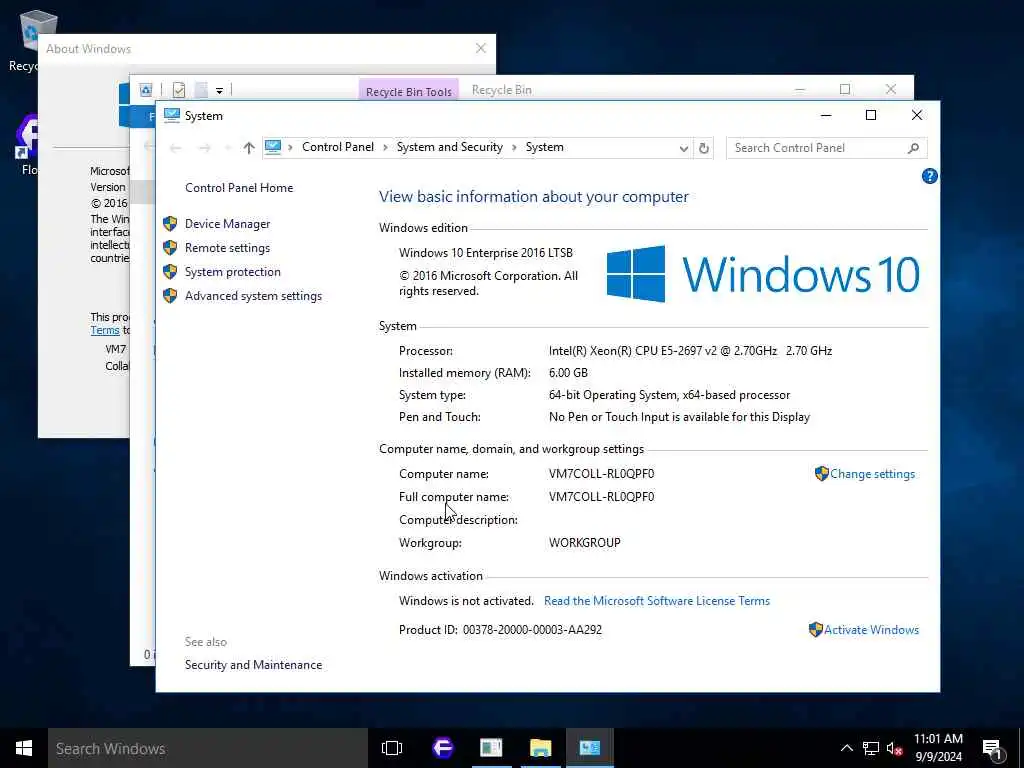Open Security and Maintenance
This screenshot has width=1024, height=768.
pyautogui.click(x=253, y=665)
